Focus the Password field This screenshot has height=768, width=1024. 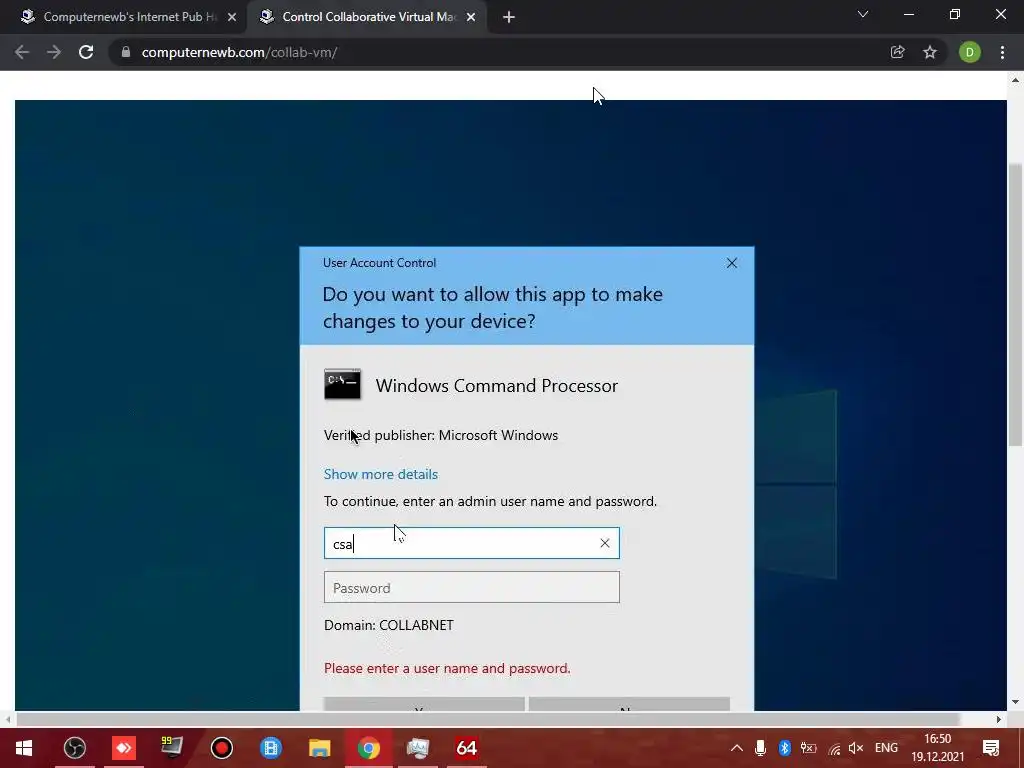point(472,587)
